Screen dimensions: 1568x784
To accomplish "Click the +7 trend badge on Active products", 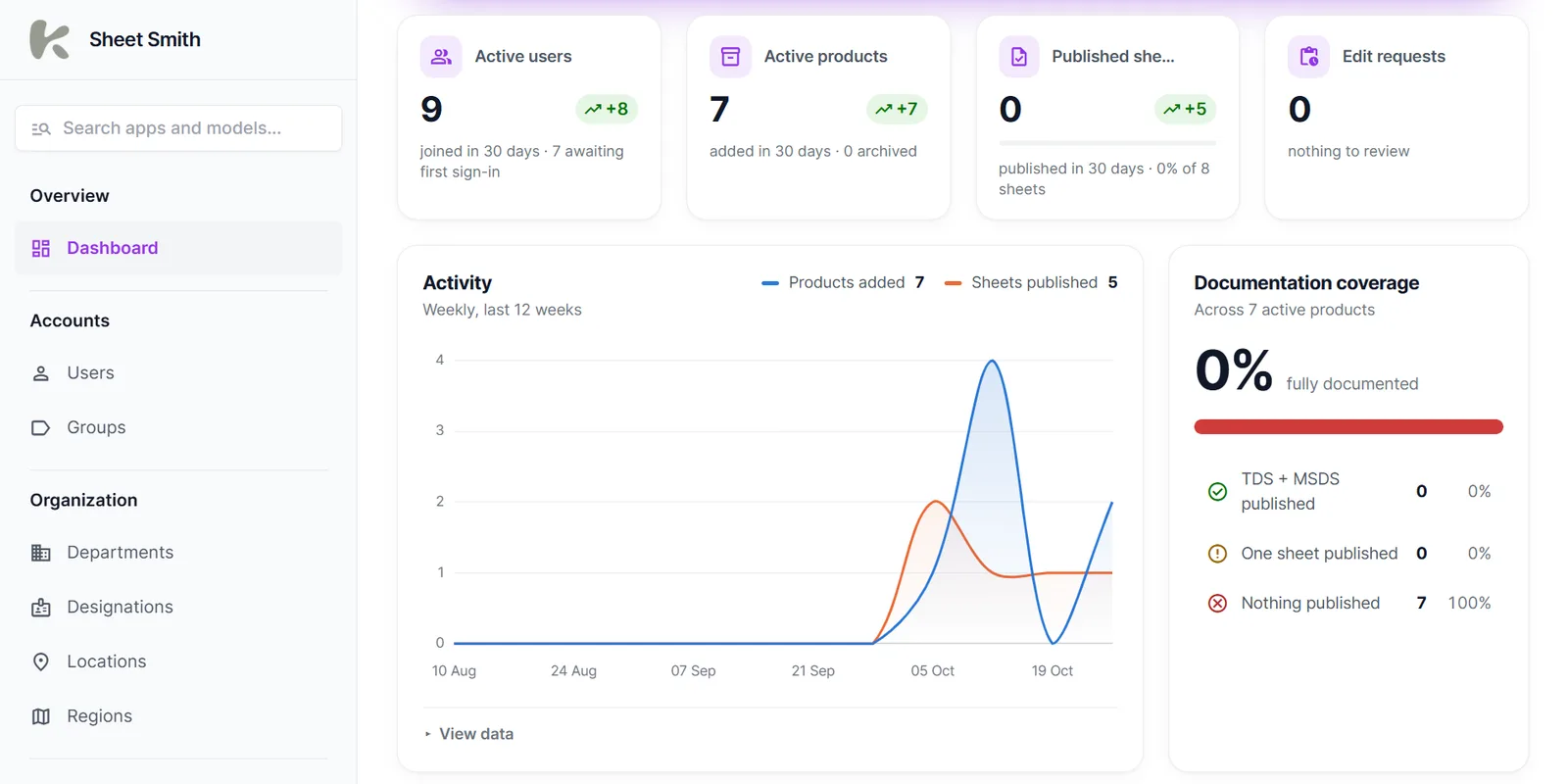I will 897,109.
